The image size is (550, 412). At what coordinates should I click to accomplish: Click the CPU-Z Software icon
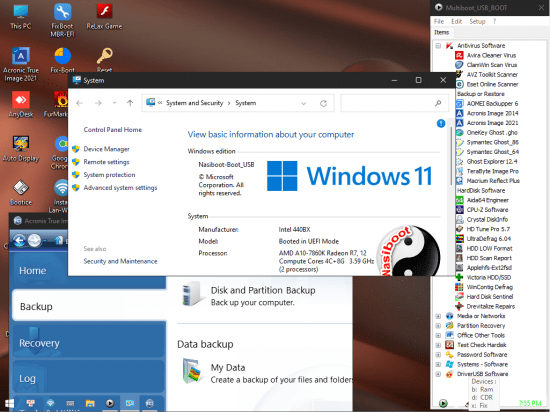[x=459, y=210]
